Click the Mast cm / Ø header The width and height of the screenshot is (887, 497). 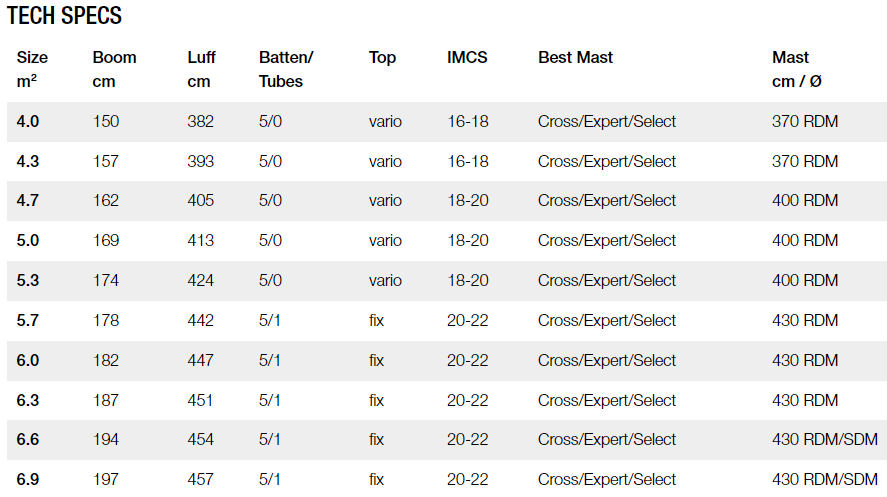(796, 70)
